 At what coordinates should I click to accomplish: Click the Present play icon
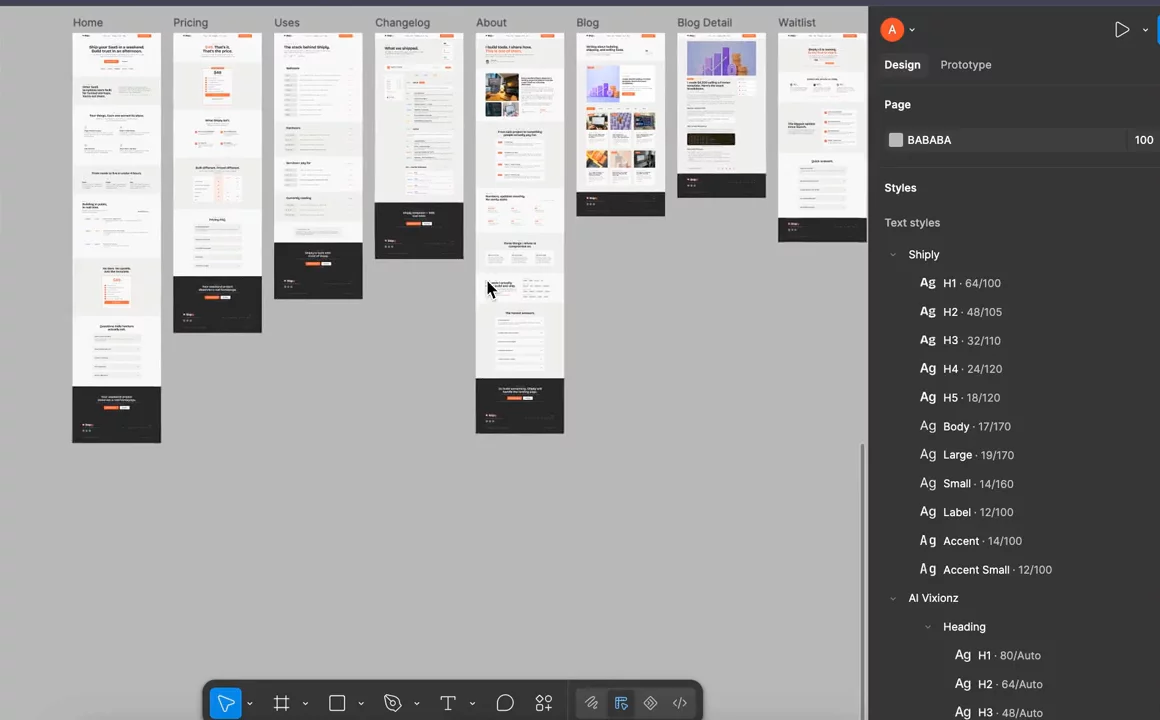[x=1122, y=30]
